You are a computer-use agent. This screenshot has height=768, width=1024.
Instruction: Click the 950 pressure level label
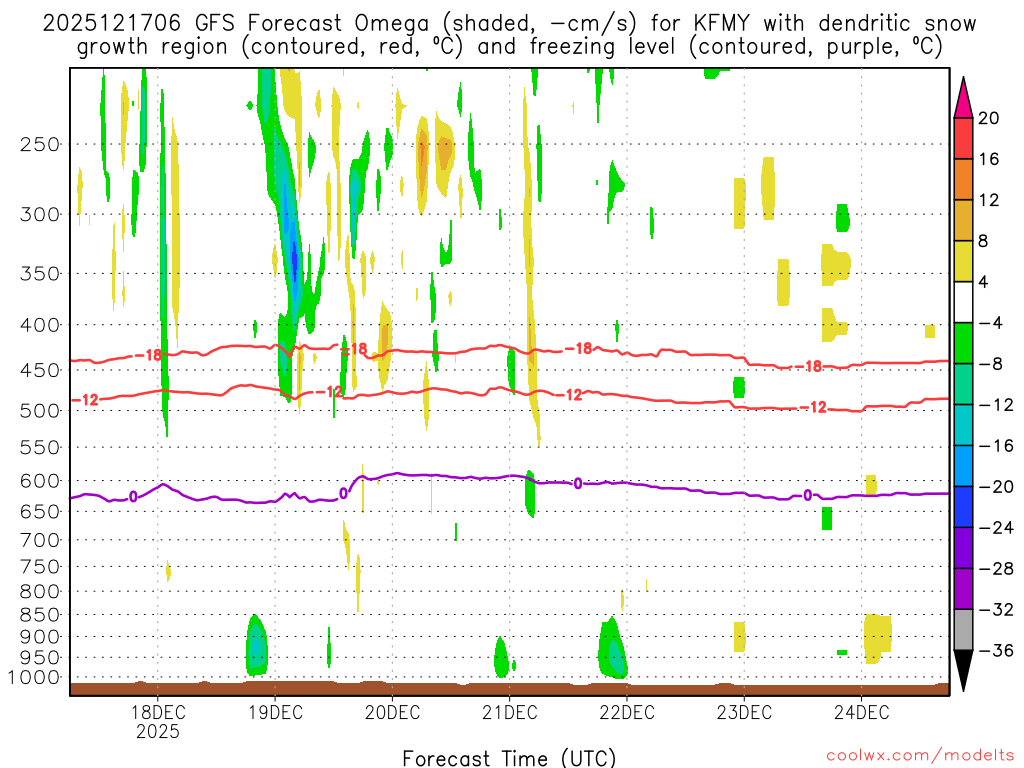[x=39, y=658]
